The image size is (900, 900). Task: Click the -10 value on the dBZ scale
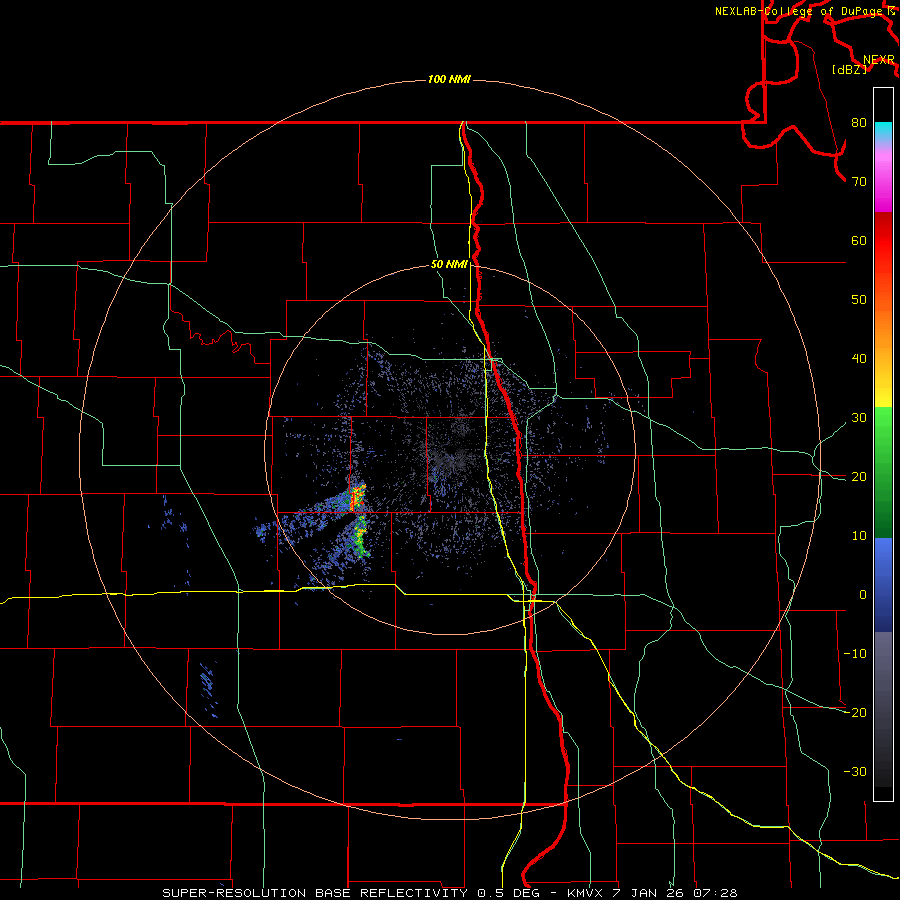click(x=855, y=654)
